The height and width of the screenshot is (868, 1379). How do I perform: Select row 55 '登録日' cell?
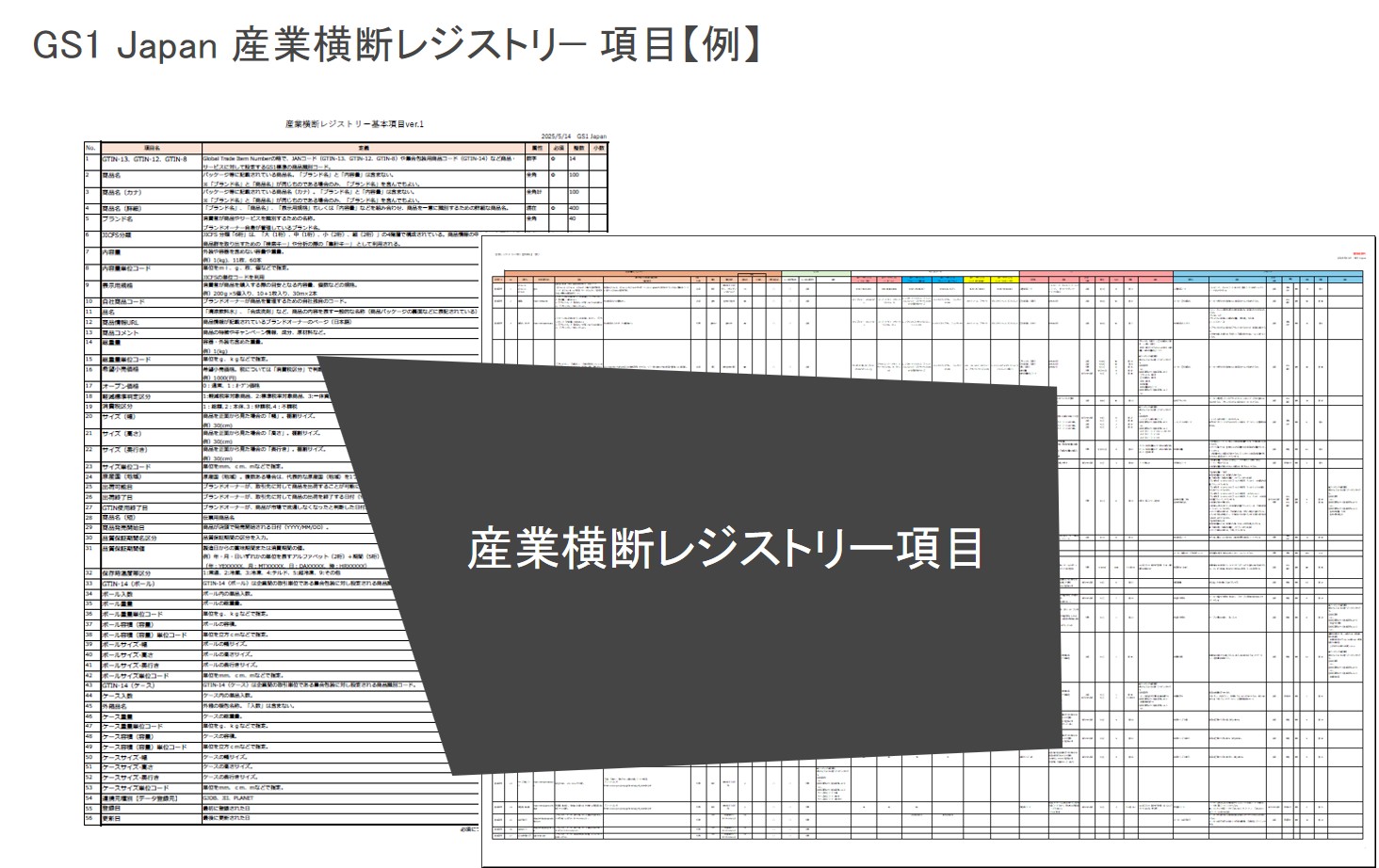pos(151,808)
